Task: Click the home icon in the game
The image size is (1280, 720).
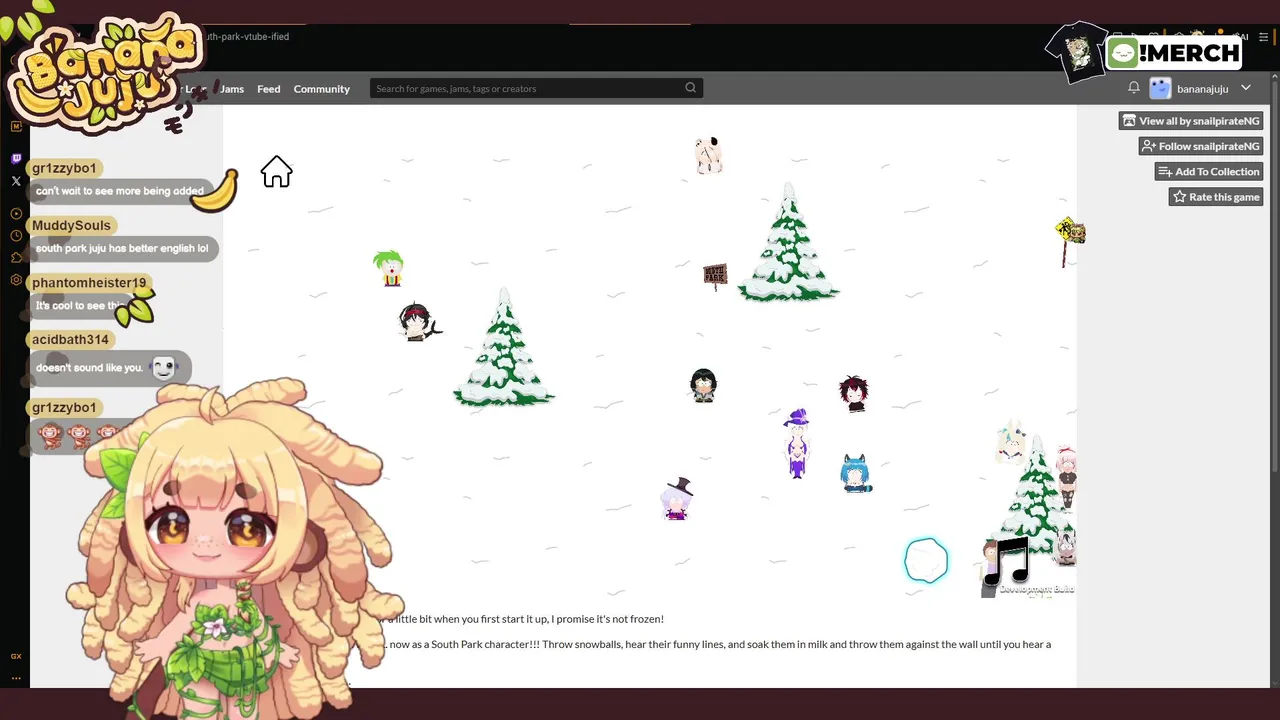Action: pos(277,172)
